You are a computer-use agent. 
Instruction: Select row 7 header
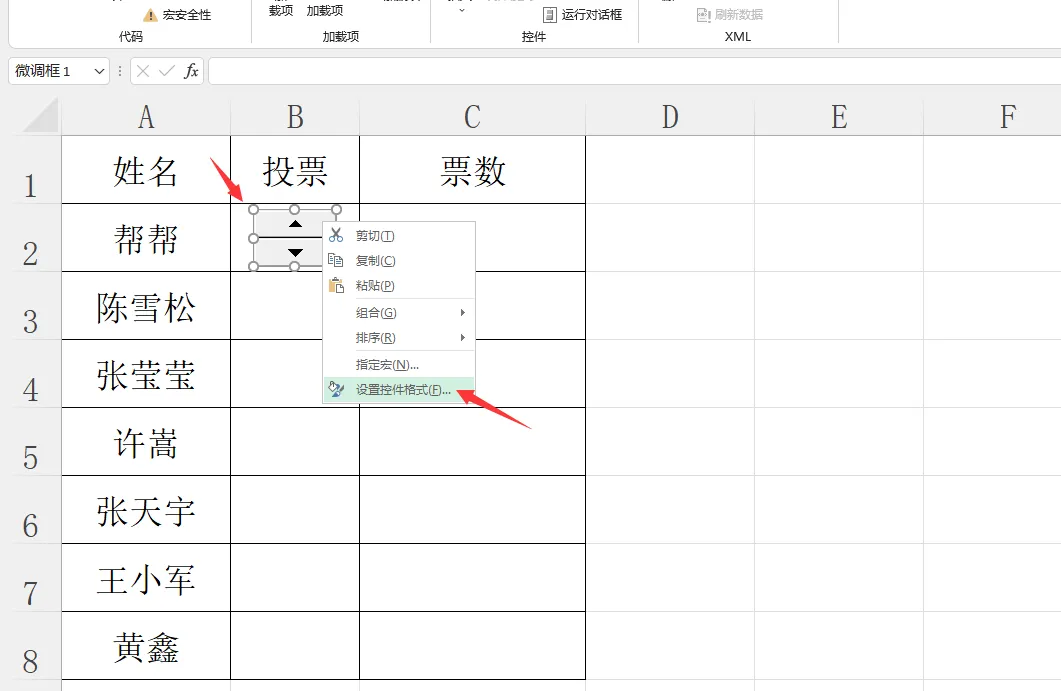[30, 578]
